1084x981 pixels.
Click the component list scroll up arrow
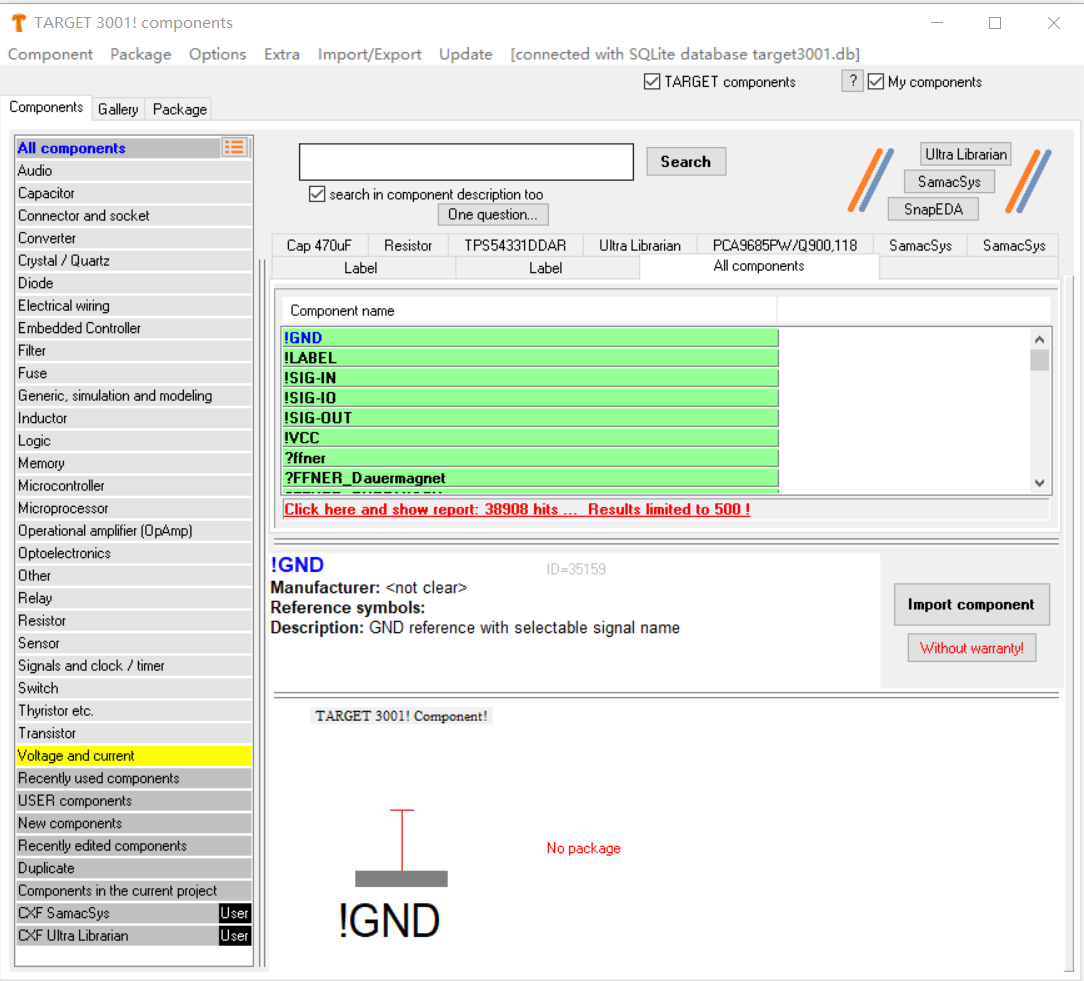tap(1039, 339)
